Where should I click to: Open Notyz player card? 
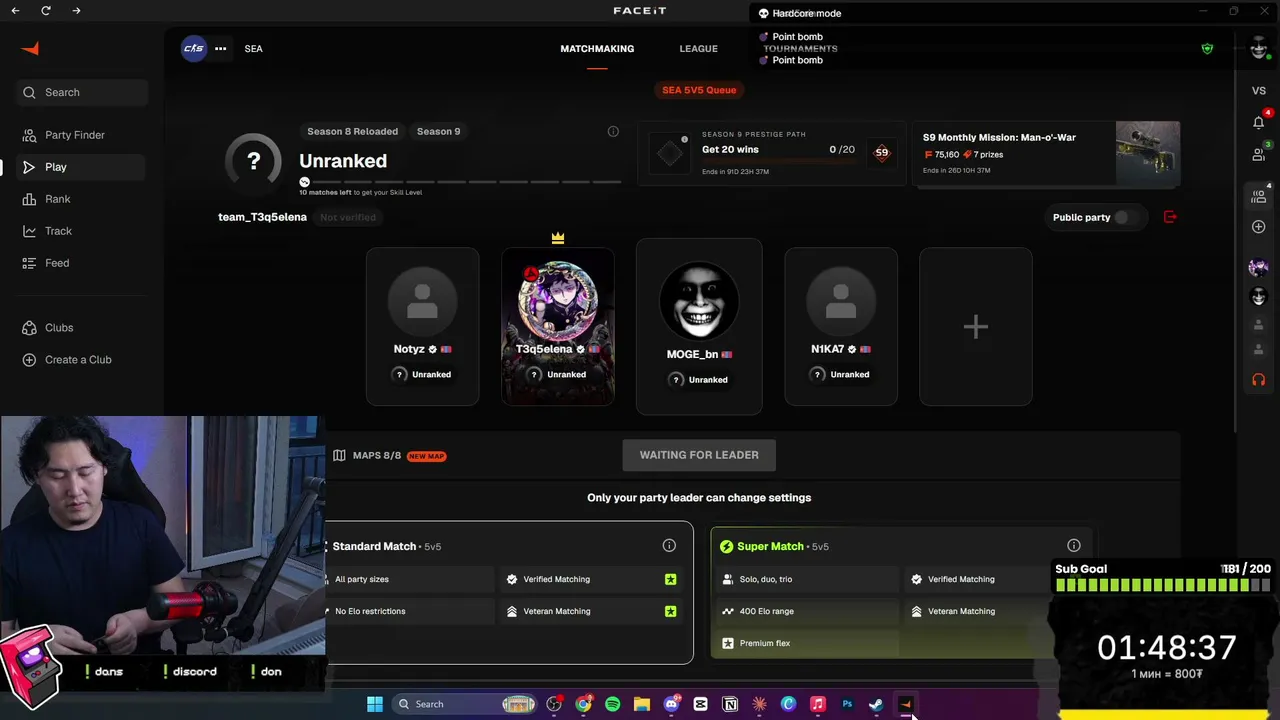coord(422,327)
